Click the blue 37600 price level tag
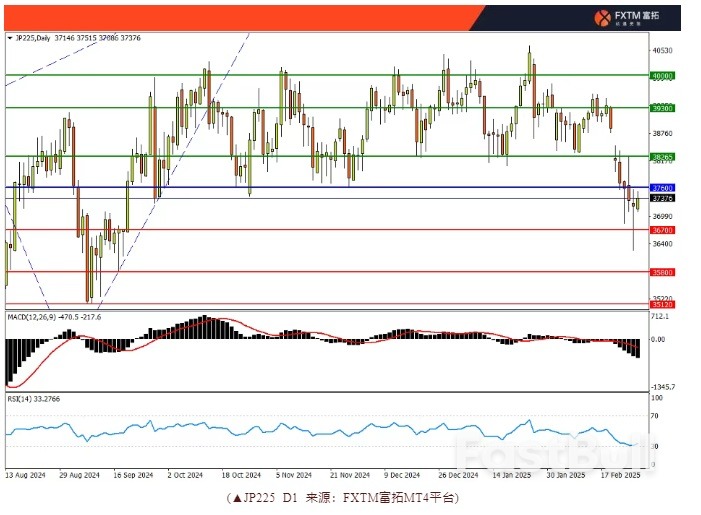 coord(661,188)
